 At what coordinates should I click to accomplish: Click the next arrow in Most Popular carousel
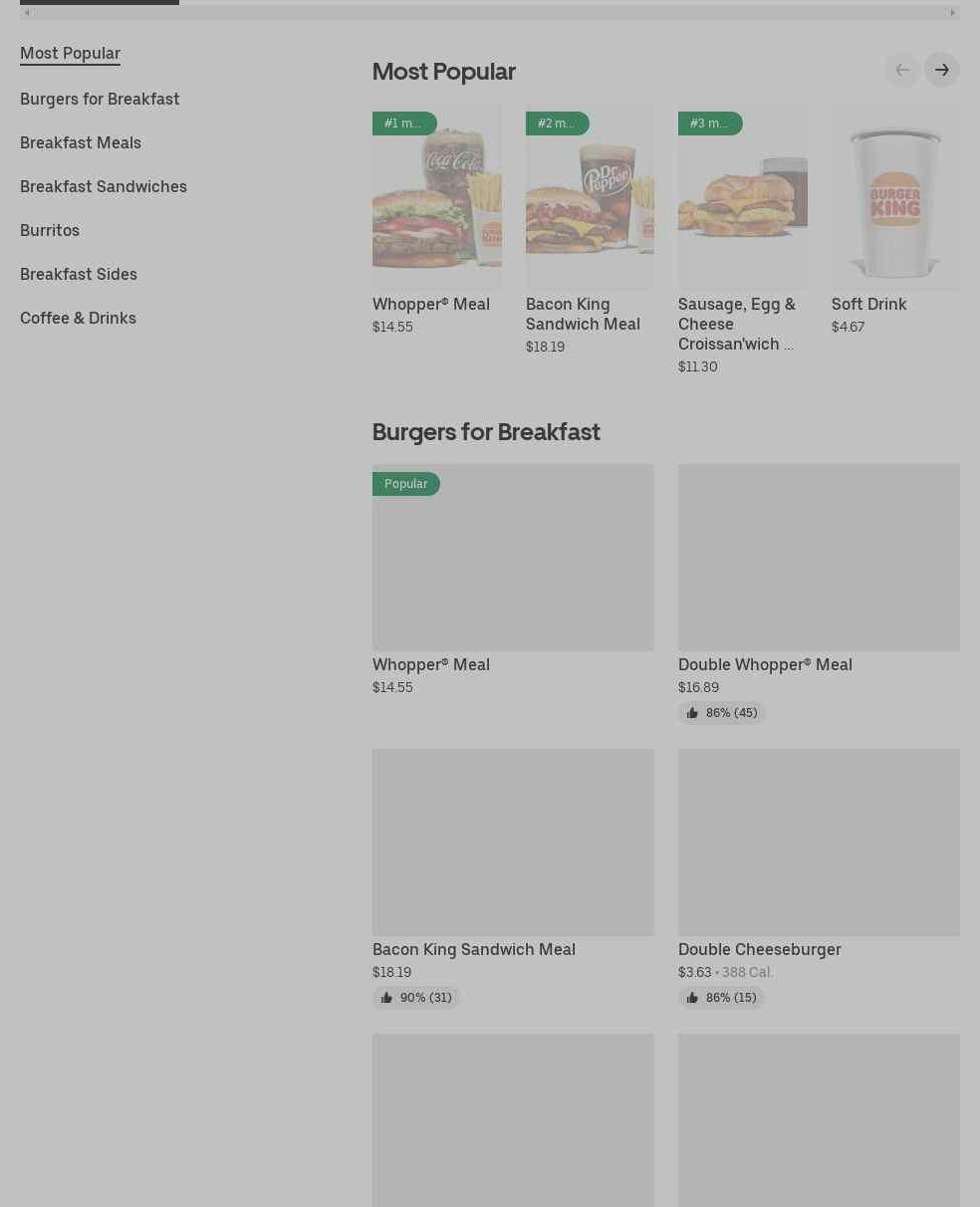click(x=941, y=70)
